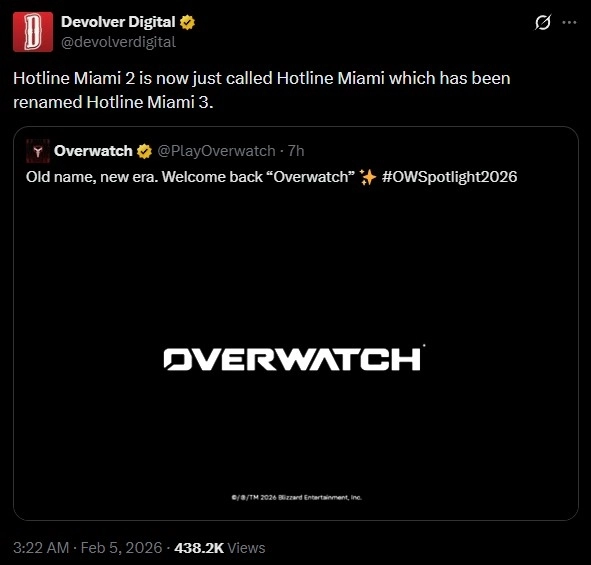Screen dimensions: 591x565
Task: Open the #OWSpotlight2026 hashtag
Action: pos(449,177)
